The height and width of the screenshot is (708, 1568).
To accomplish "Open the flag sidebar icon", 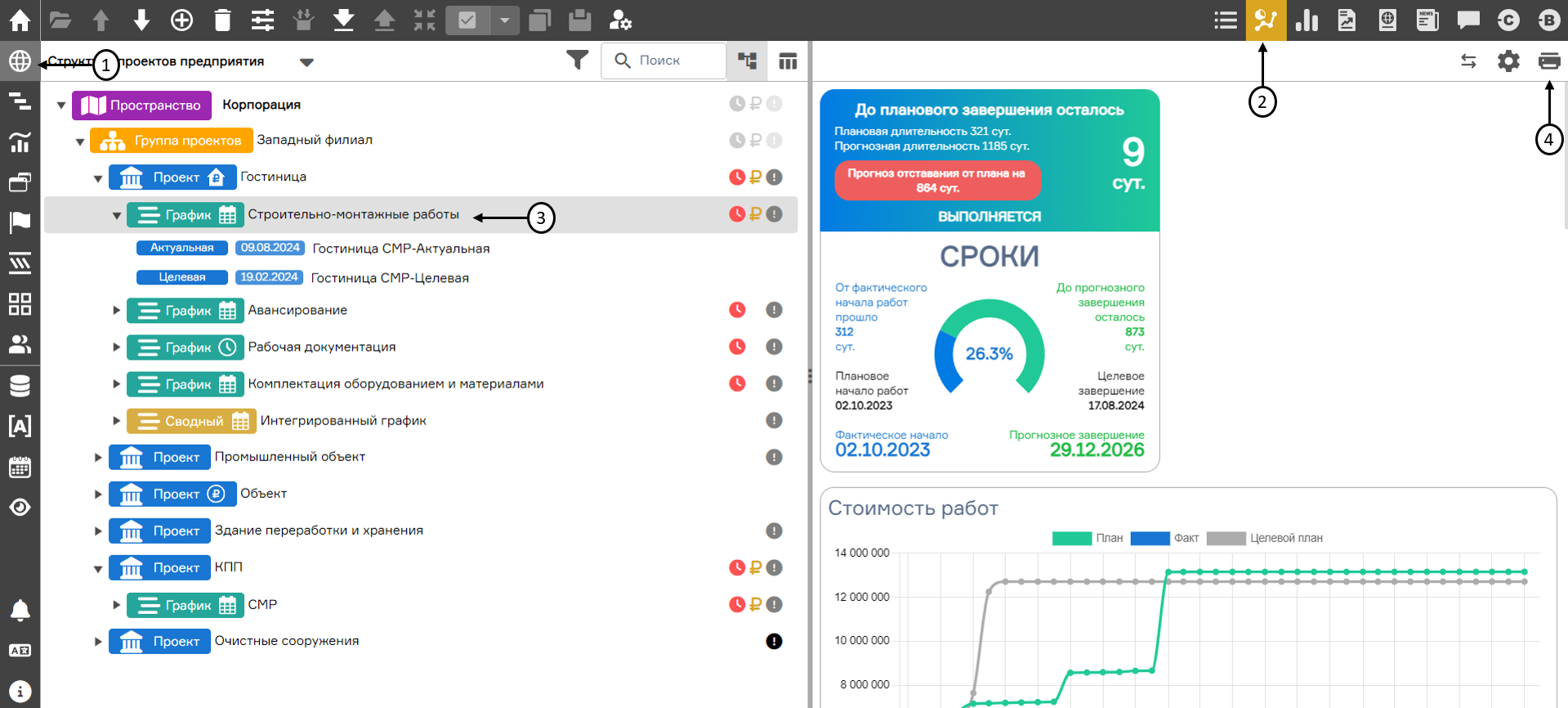I will click(20, 222).
